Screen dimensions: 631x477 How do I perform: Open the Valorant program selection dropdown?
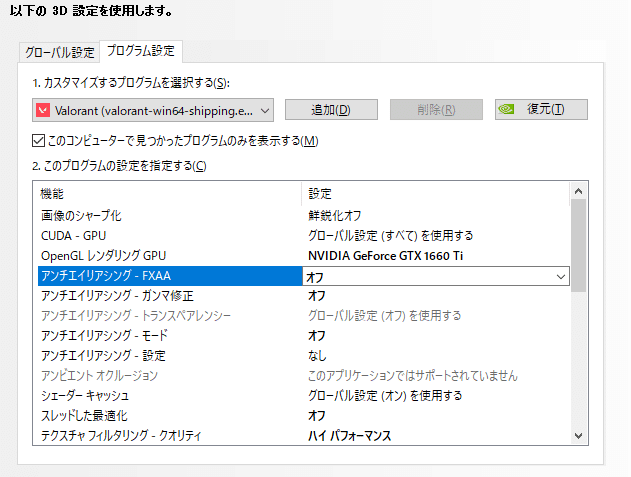click(x=153, y=110)
